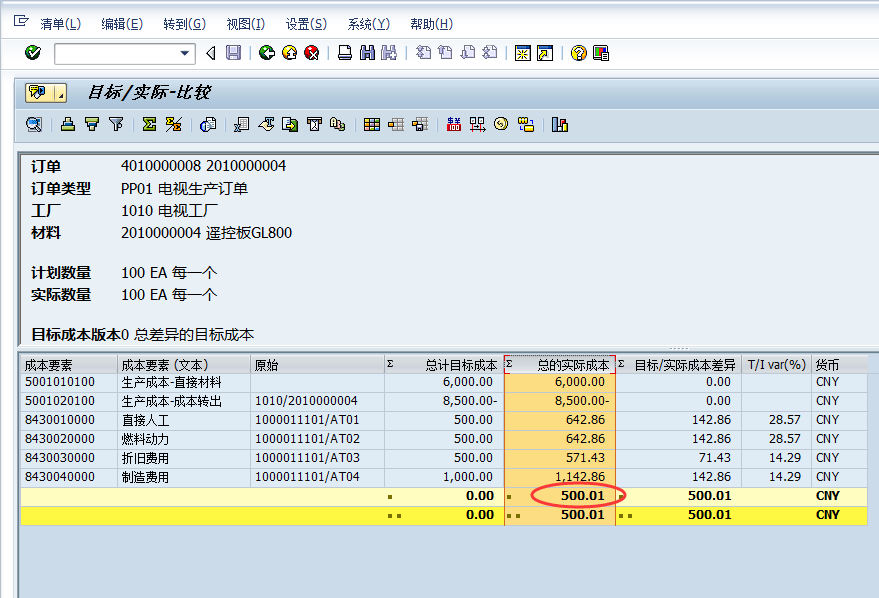Click the Word Processing icon

(x=266, y=124)
